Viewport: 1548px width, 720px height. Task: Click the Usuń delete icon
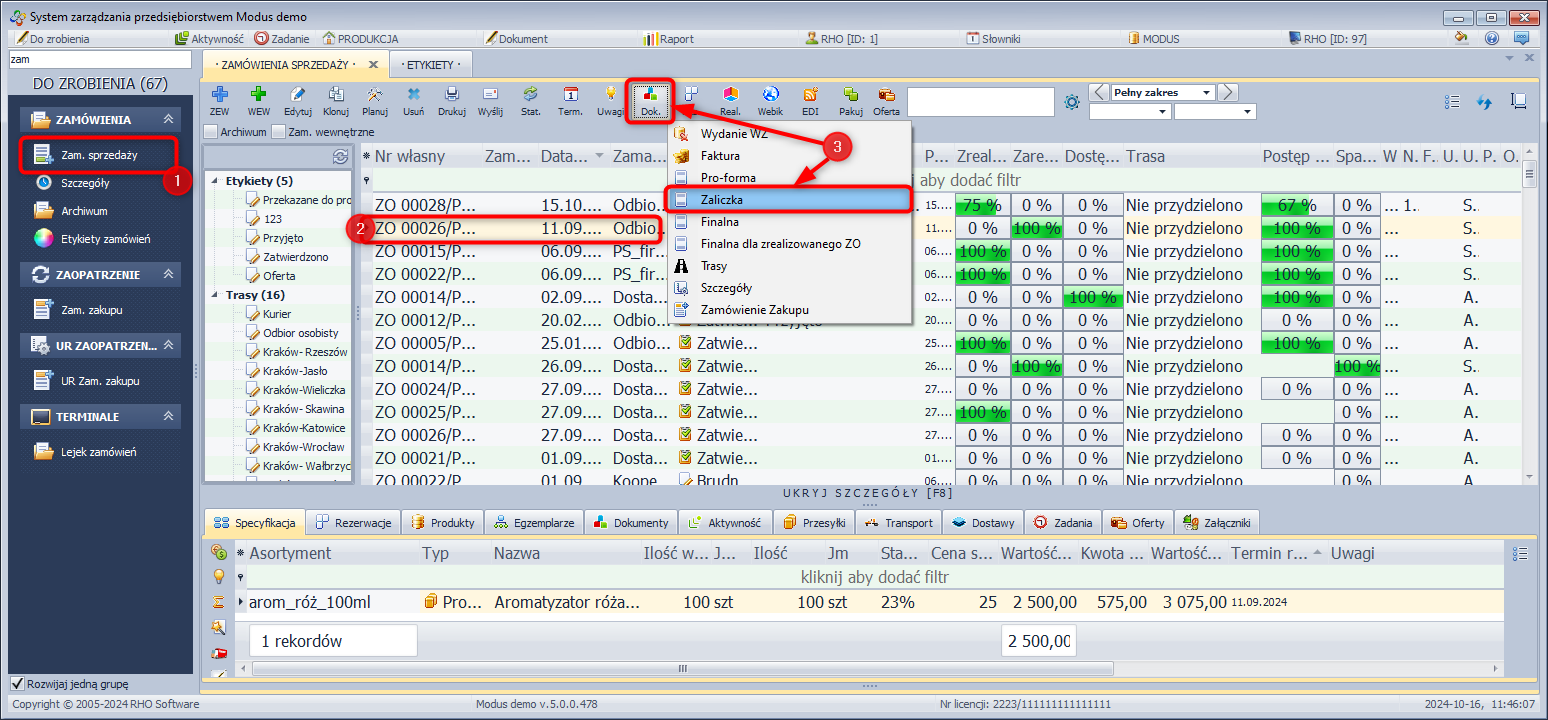click(413, 99)
